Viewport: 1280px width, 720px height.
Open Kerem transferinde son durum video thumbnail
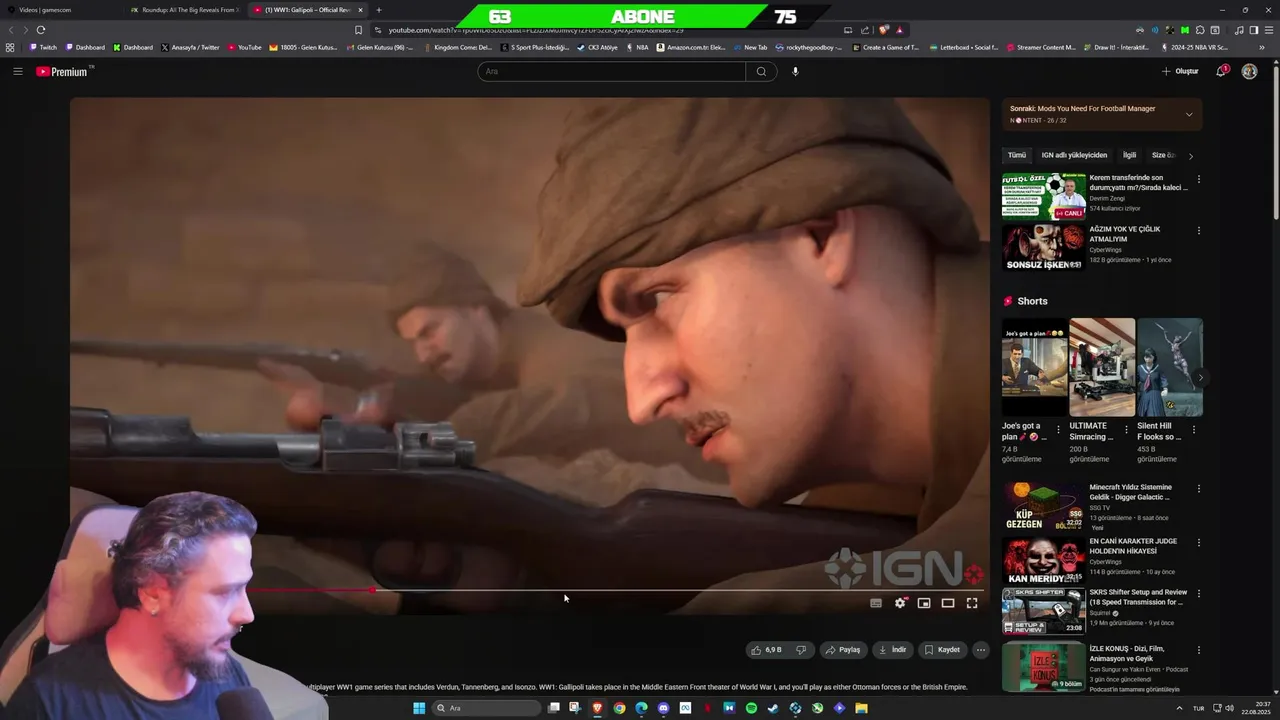click(1044, 196)
